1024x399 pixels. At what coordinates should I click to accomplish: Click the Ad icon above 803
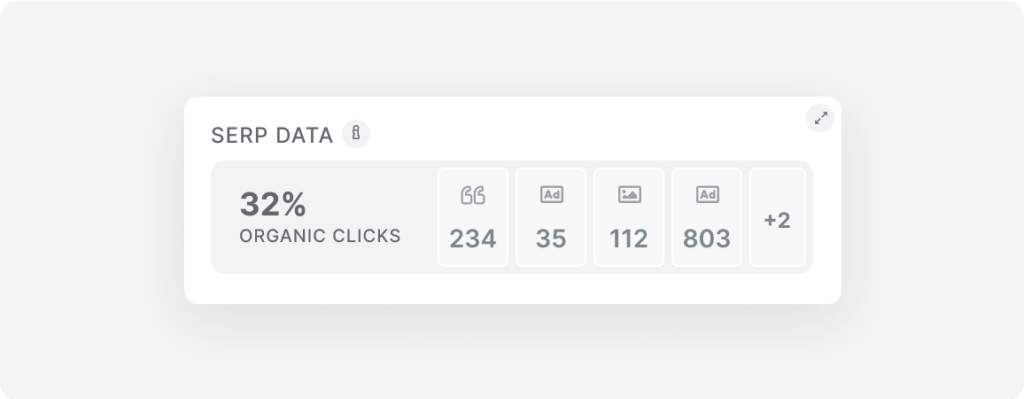point(707,195)
